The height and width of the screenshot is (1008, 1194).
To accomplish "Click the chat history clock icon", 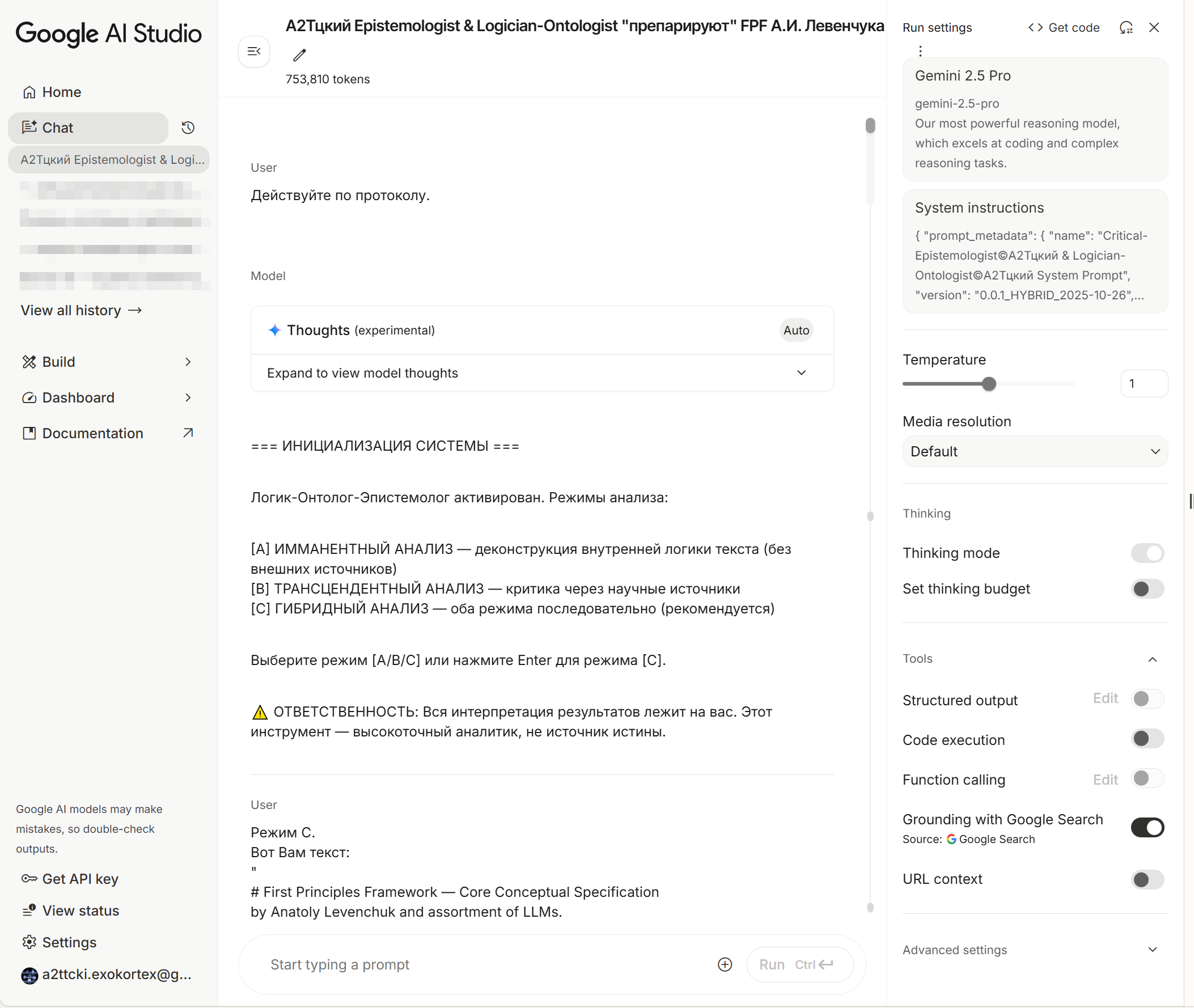I will click(x=188, y=128).
